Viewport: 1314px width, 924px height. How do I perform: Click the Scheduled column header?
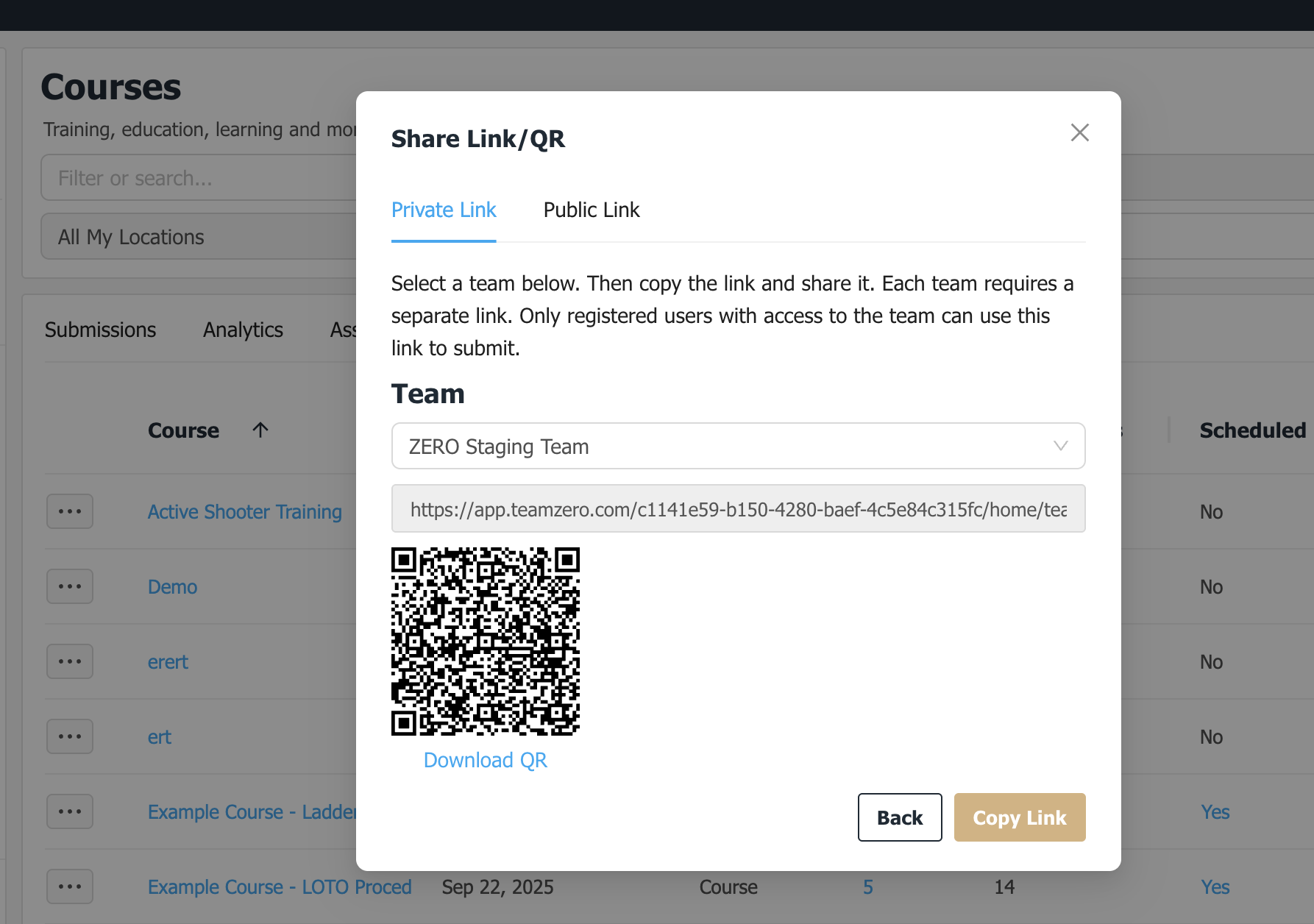pos(1253,431)
